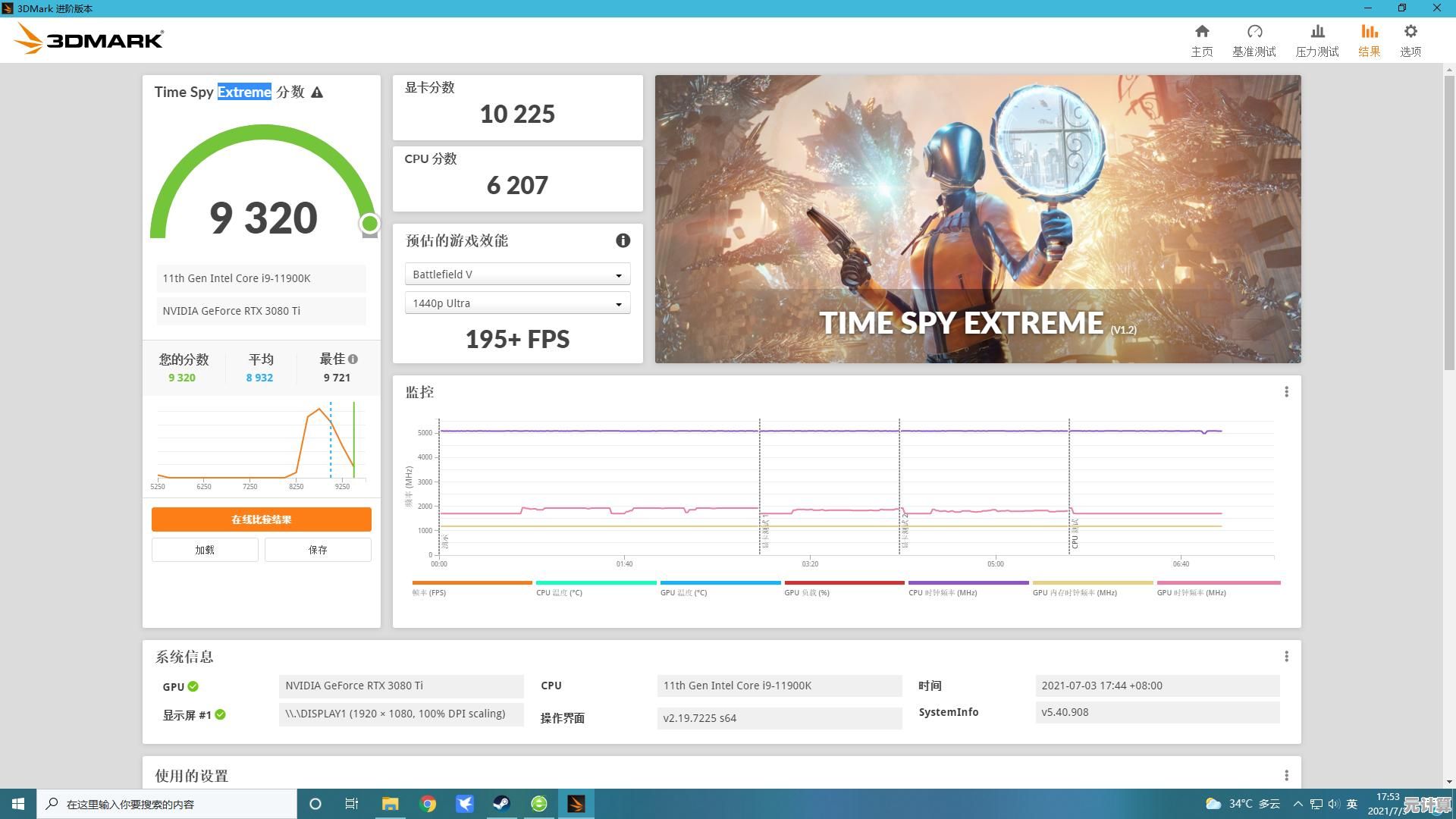
Task: Open the Home tab icon
Action: pyautogui.click(x=1201, y=32)
